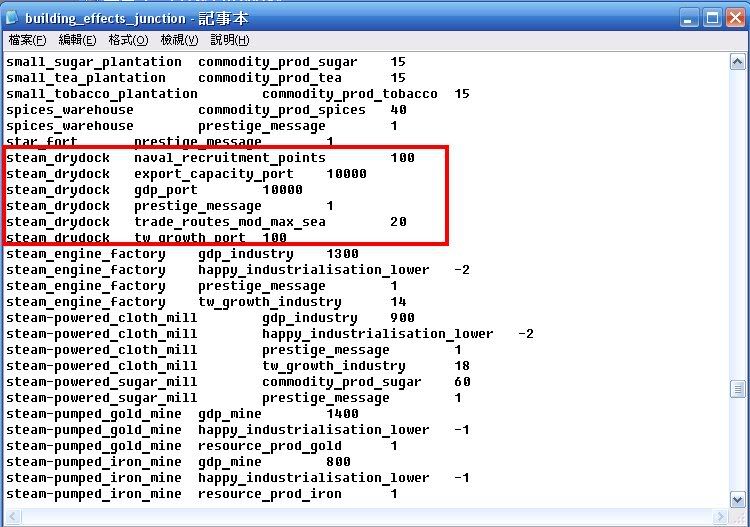The image size is (750, 527).
Task: Maximize the Notepad window
Action: pos(713,17)
